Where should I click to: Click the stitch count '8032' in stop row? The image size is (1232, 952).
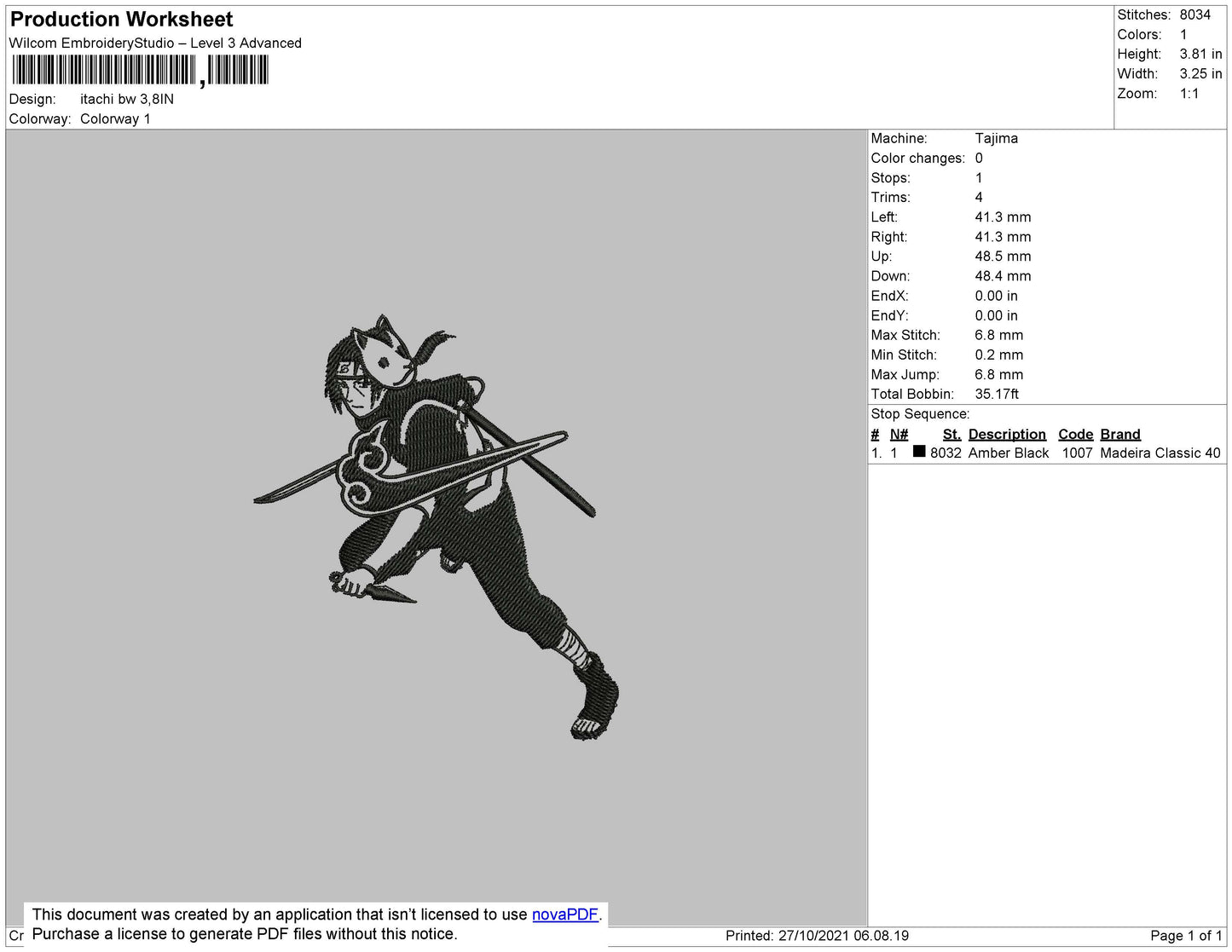pyautogui.click(x=946, y=453)
